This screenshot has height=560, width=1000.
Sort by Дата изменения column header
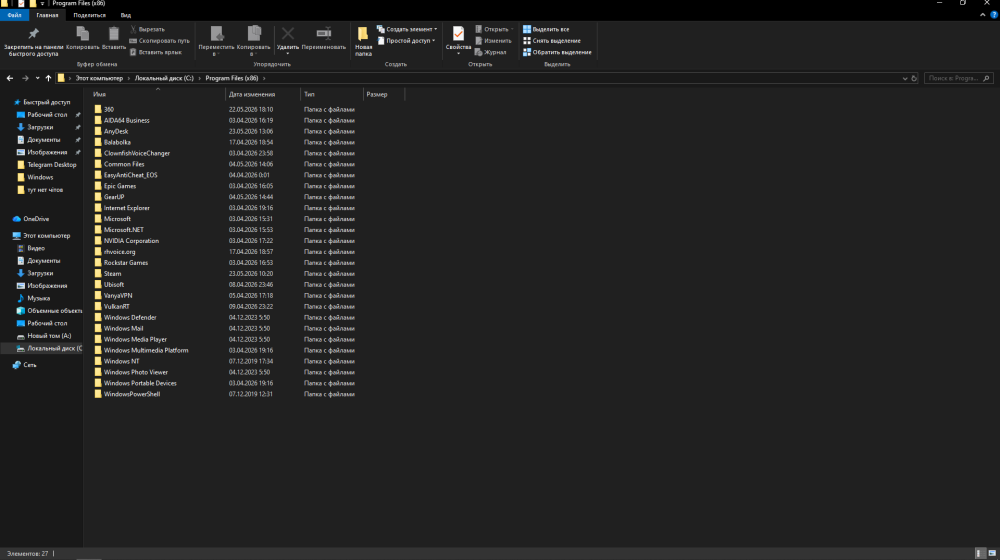pos(252,94)
